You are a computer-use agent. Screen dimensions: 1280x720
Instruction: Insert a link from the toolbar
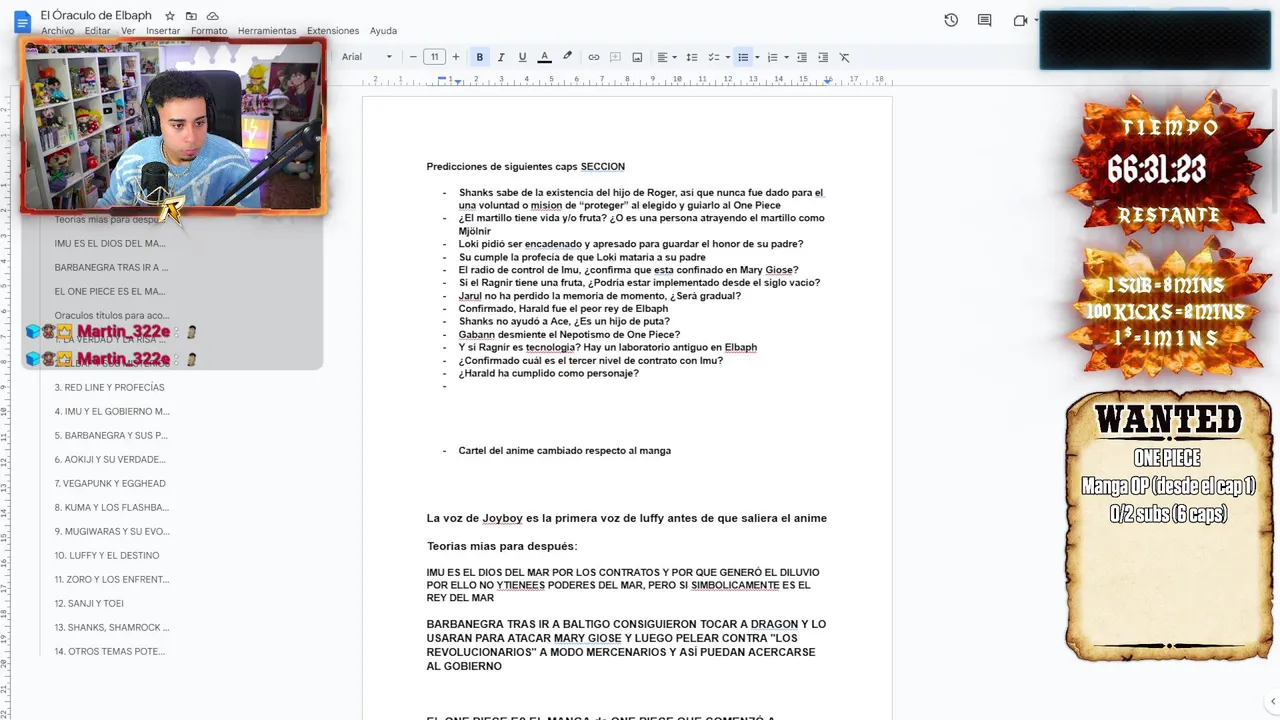(594, 57)
